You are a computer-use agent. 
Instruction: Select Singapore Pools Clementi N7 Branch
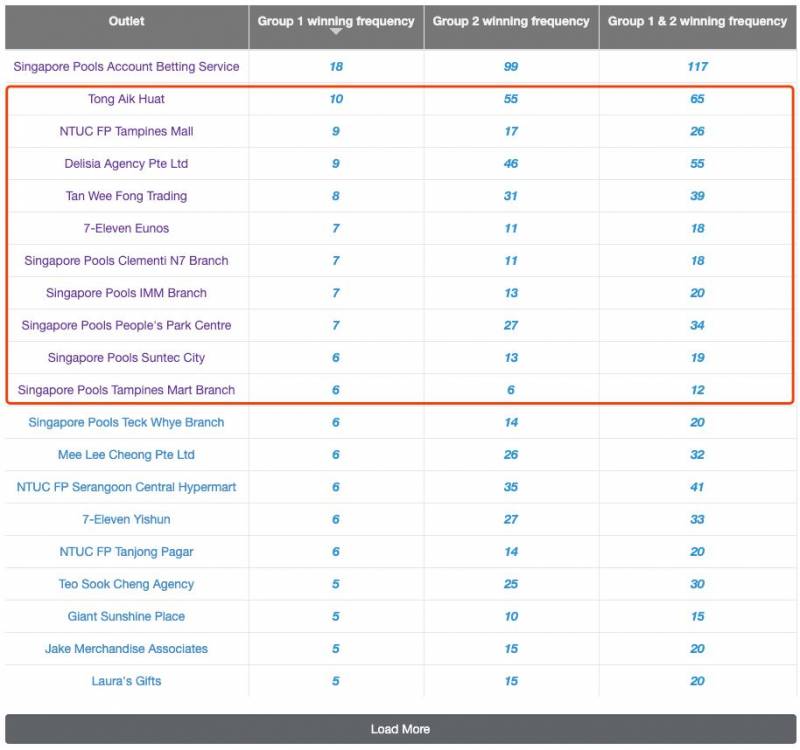point(127,261)
